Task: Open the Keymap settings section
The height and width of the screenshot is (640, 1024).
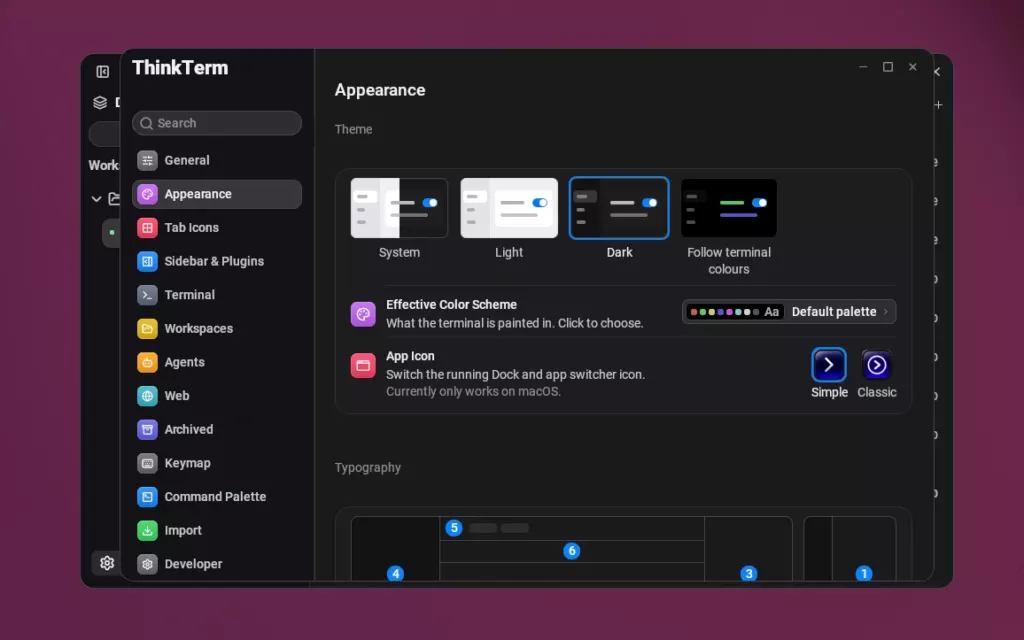Action: [217, 463]
